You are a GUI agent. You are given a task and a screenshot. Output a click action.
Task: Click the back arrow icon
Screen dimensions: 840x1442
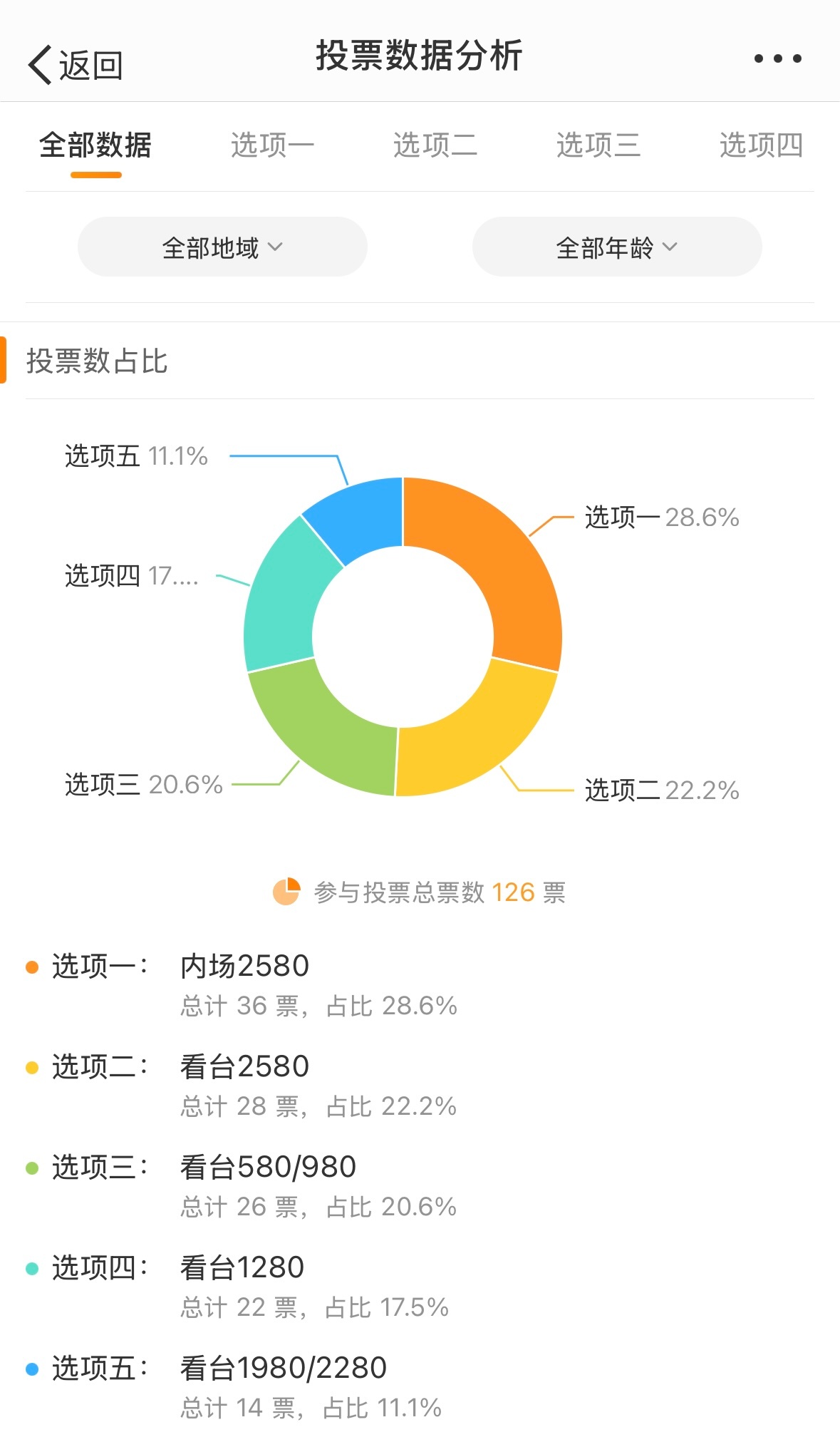point(39,64)
